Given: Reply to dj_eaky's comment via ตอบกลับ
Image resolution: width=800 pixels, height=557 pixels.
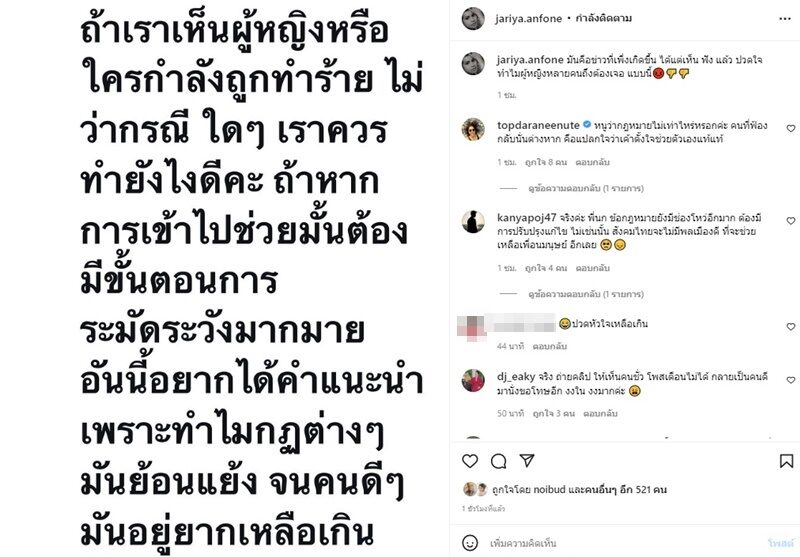Looking at the screenshot, I should pyautogui.click(x=600, y=413).
